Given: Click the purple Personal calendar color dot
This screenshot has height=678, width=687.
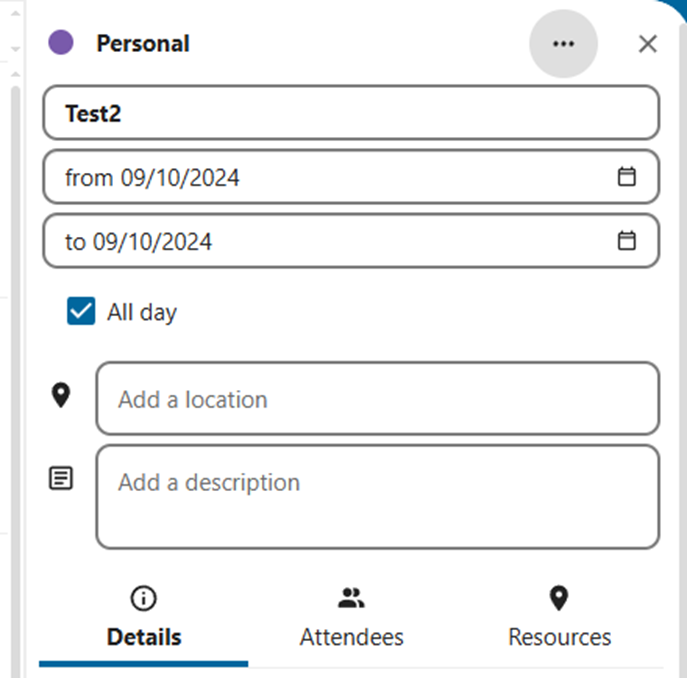Looking at the screenshot, I should pyautogui.click(x=61, y=43).
